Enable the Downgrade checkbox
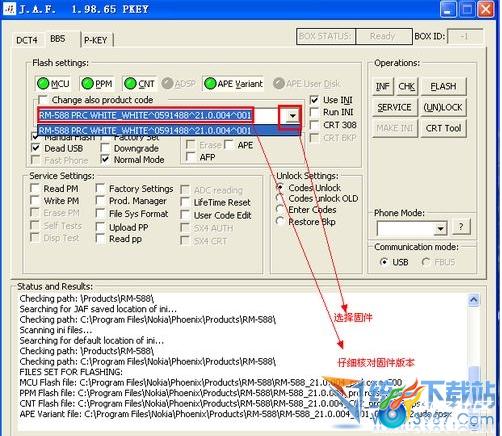Viewport: 502px width, 436px height. click(x=105, y=148)
